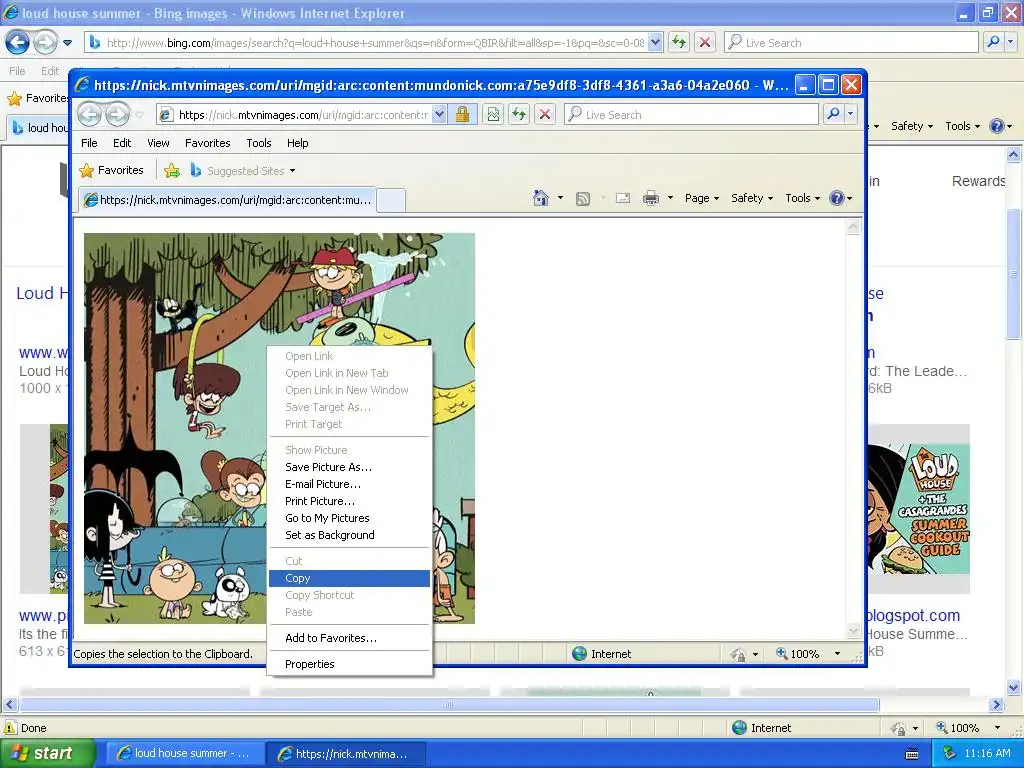Stop loading in front IE window
Viewport: 1024px width, 768px height.
click(545, 115)
